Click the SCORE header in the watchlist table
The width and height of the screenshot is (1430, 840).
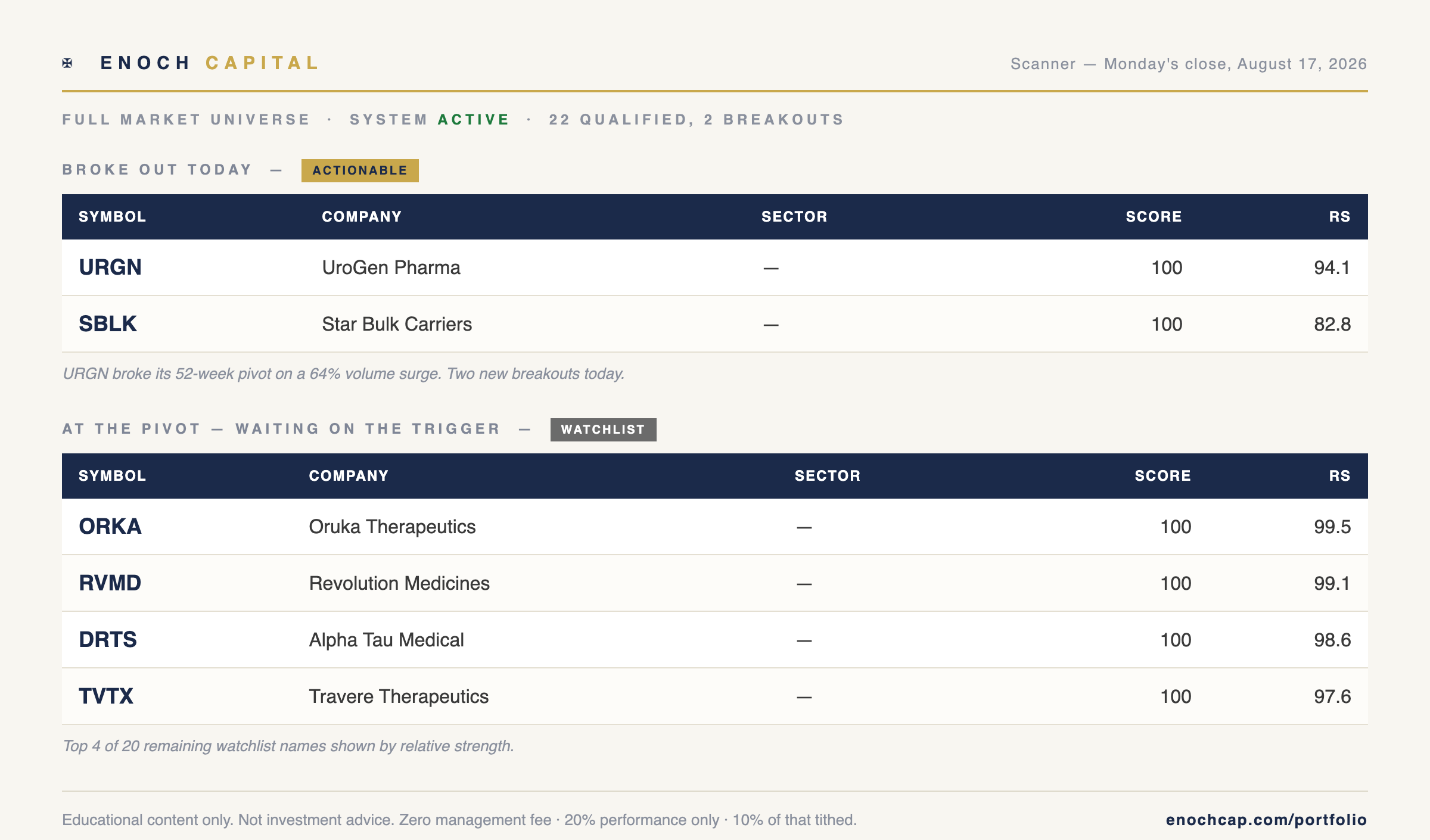[x=1162, y=475]
